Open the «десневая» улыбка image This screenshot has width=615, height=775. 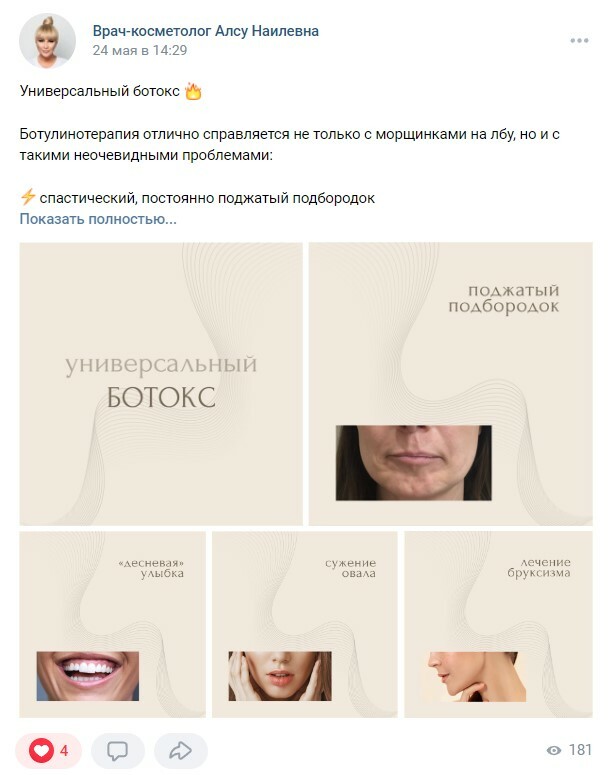pos(112,624)
